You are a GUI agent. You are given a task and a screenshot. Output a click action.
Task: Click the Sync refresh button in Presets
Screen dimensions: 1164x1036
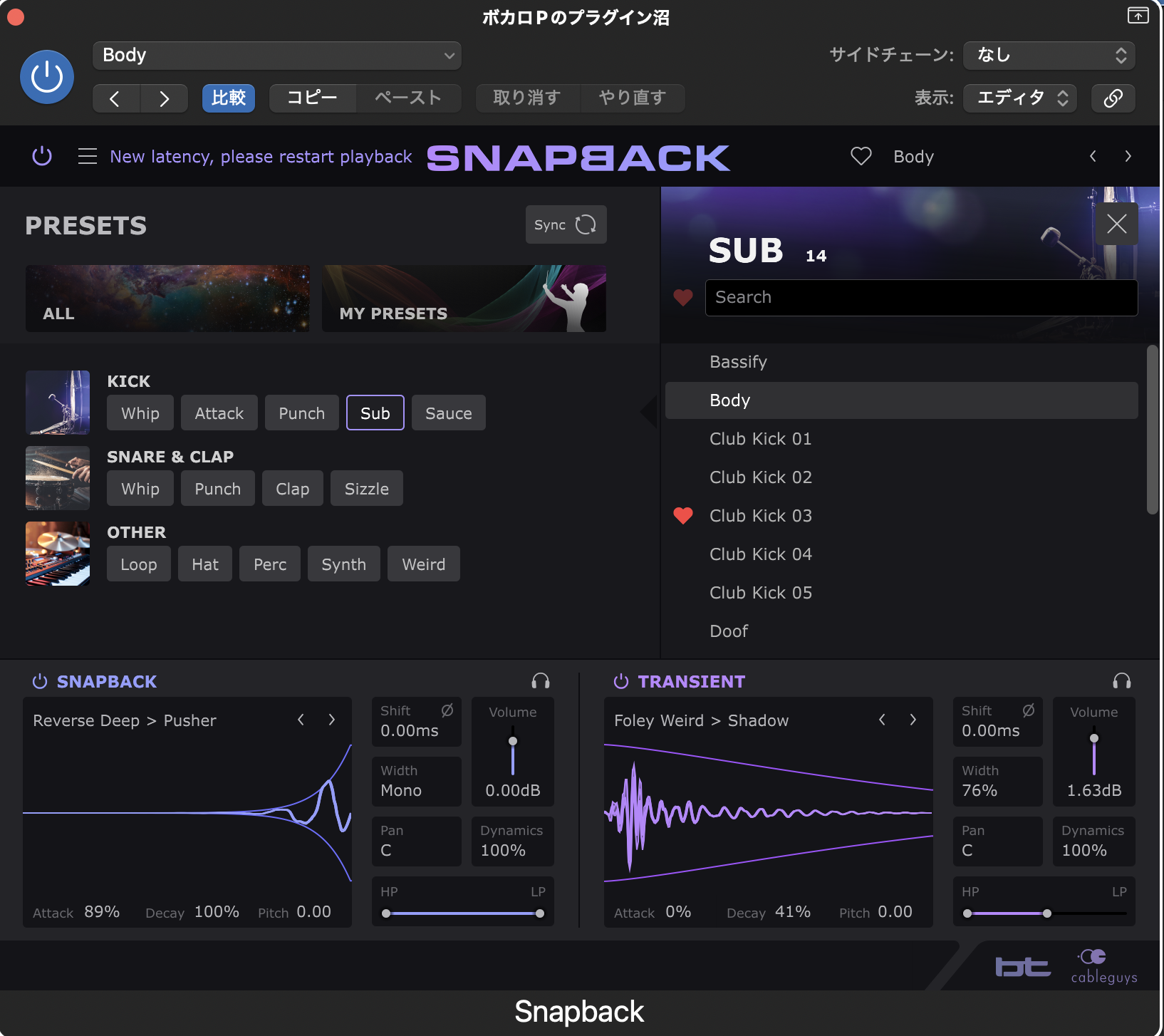coord(566,224)
